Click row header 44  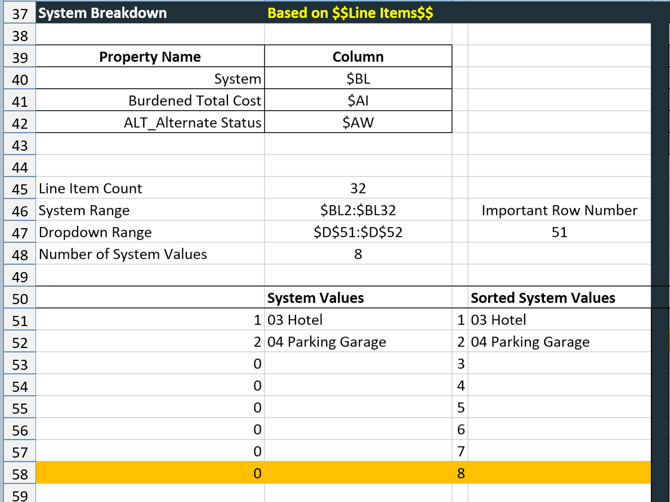pyautogui.click(x=19, y=166)
